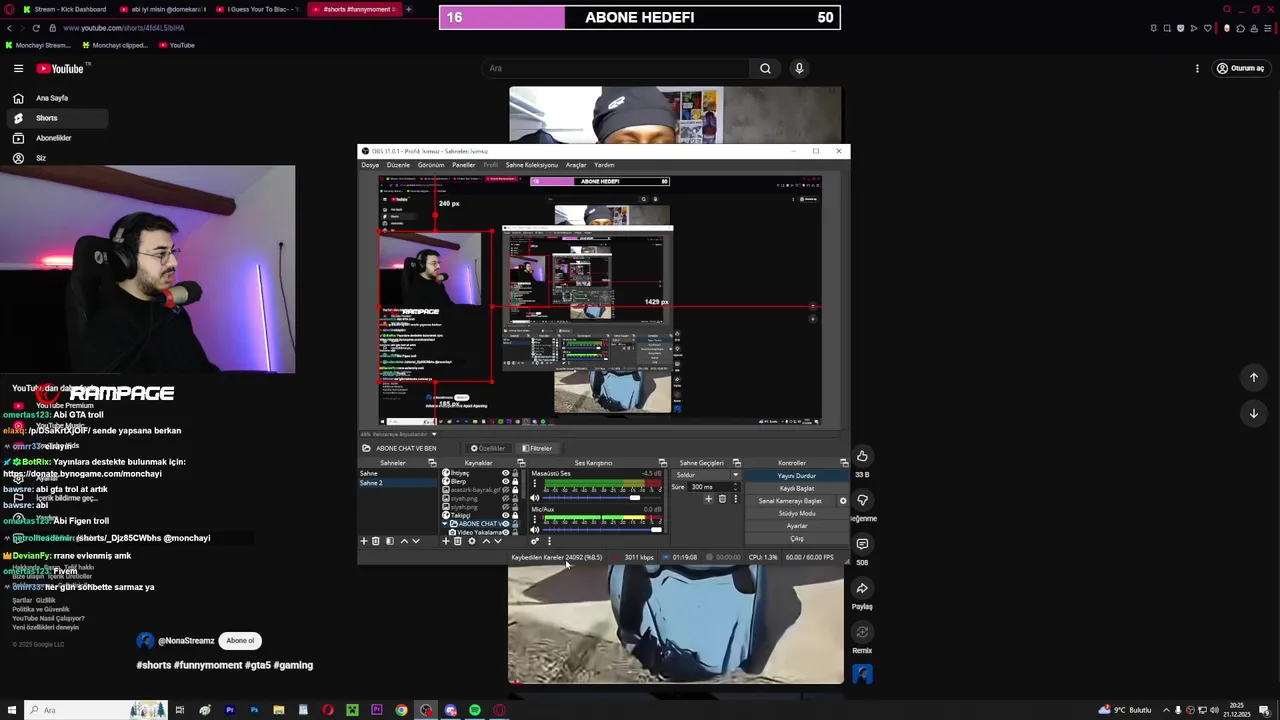Undock the Sahne Geçişleri panel
This screenshot has width=1280, height=720.
(737, 463)
